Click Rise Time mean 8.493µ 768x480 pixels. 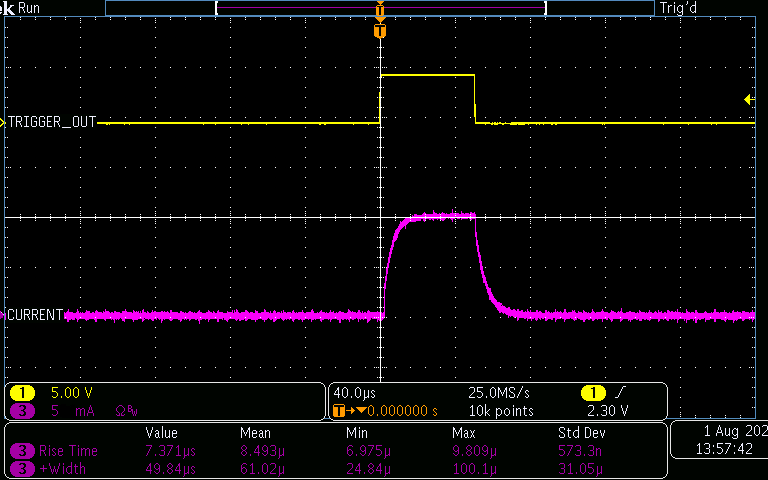click(x=262, y=451)
